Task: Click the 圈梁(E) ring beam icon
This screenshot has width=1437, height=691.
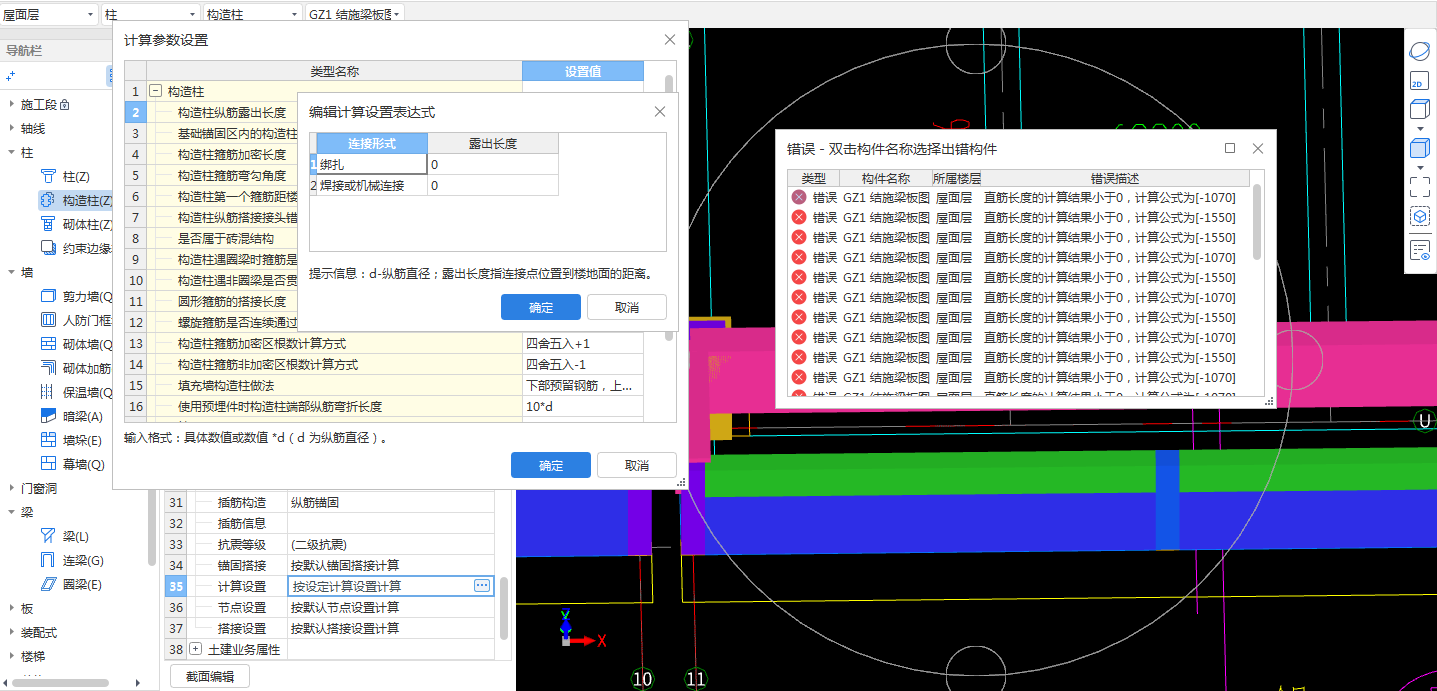Action: point(48,584)
